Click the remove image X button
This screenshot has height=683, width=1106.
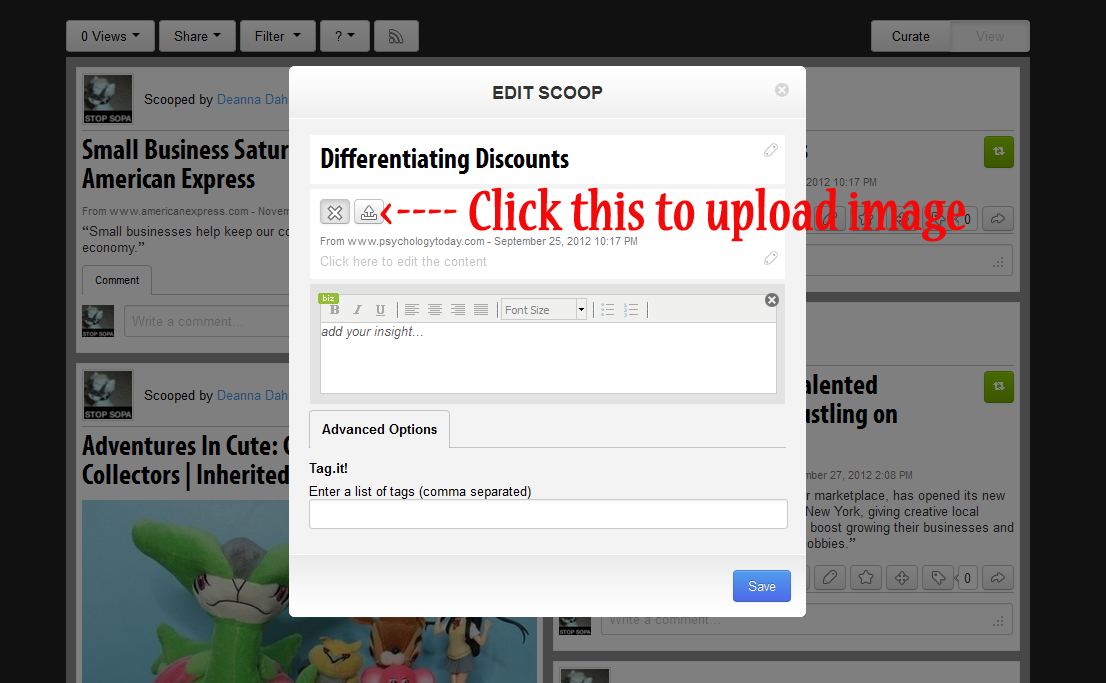[x=335, y=212]
